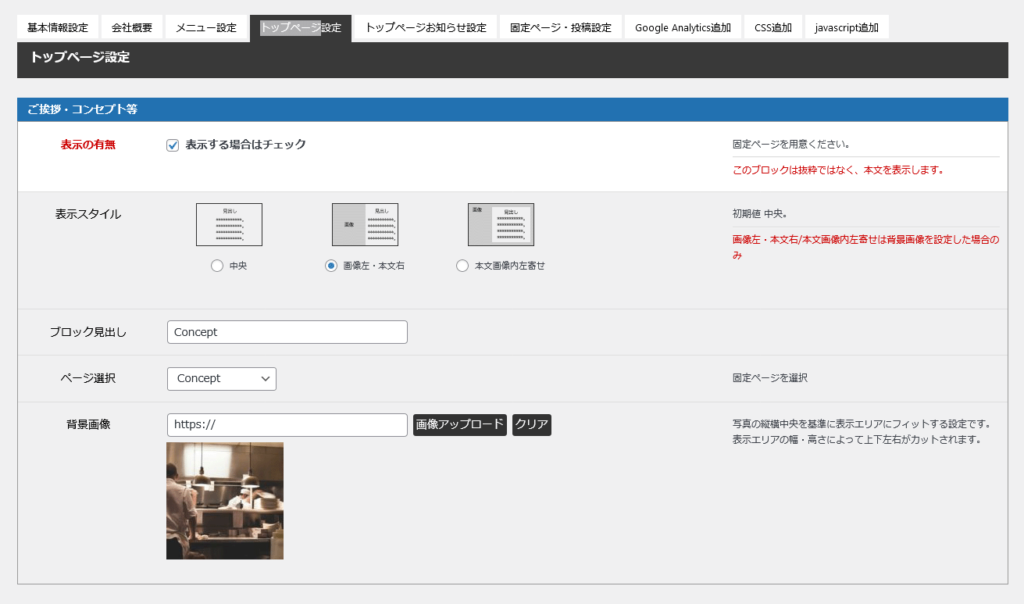Toggle the 表示する場合はチェック checkbox
Image resolution: width=1024 pixels, height=604 pixels.
pos(173,145)
